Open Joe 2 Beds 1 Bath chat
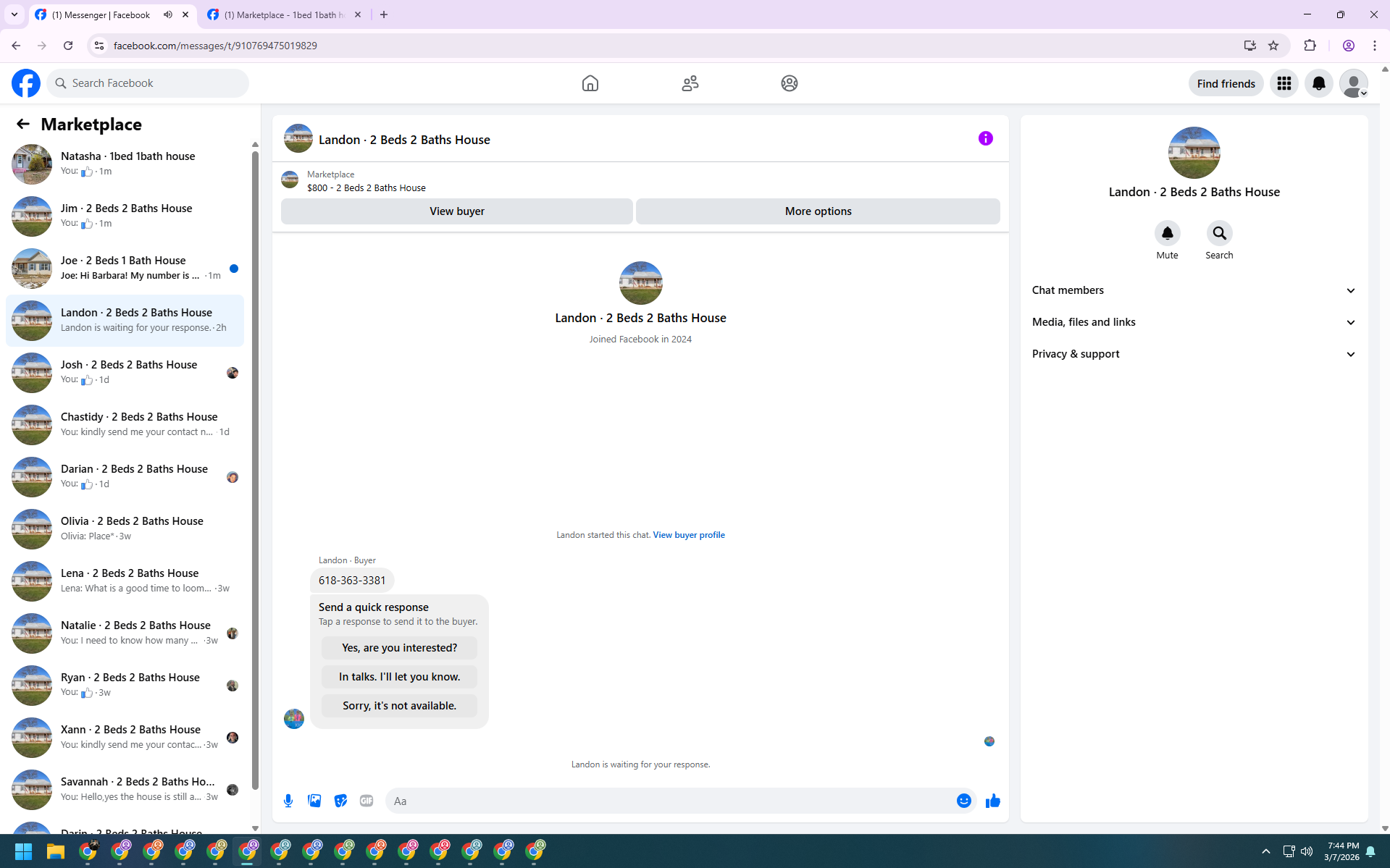Screen dimensions: 1390x868 pos(125,268)
